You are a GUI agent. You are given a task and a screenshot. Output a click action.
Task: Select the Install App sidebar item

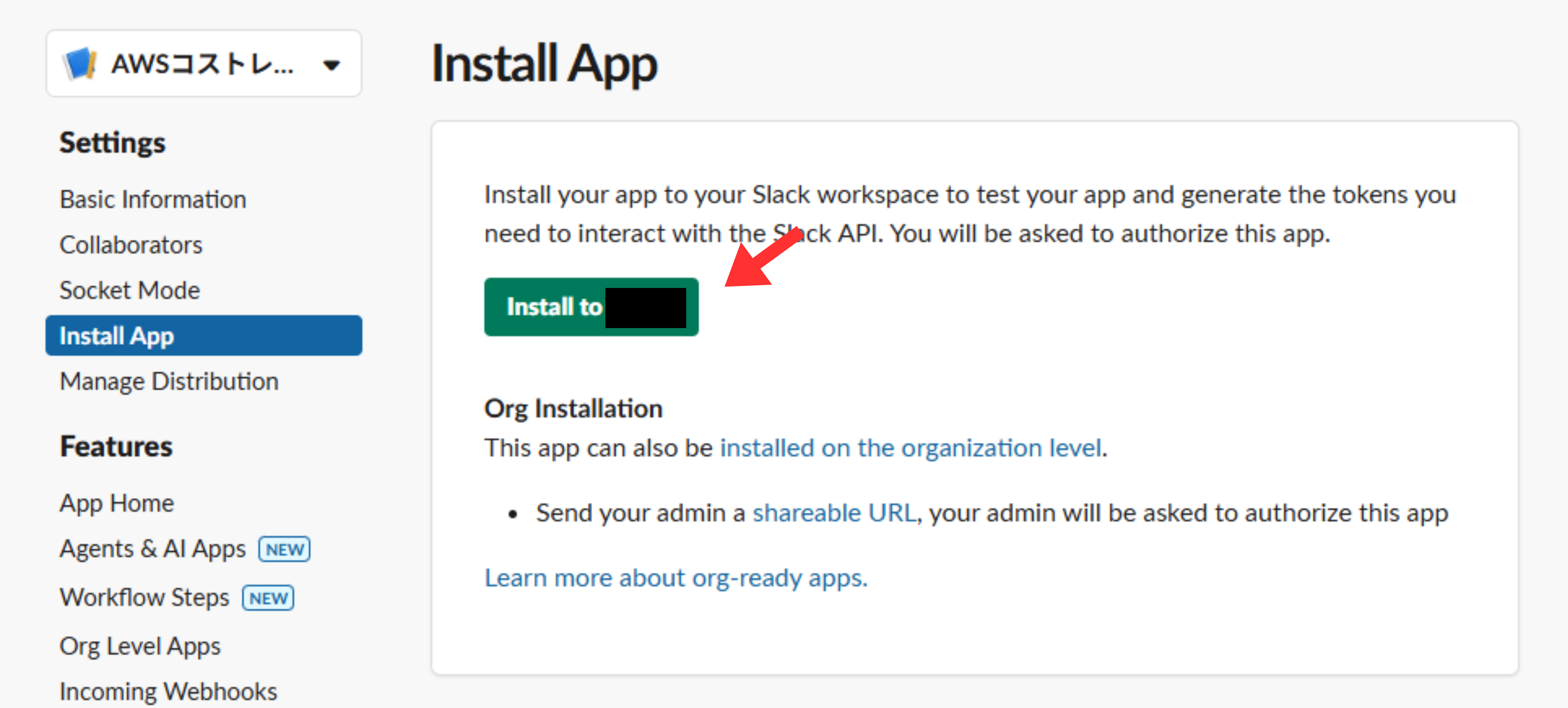click(204, 336)
